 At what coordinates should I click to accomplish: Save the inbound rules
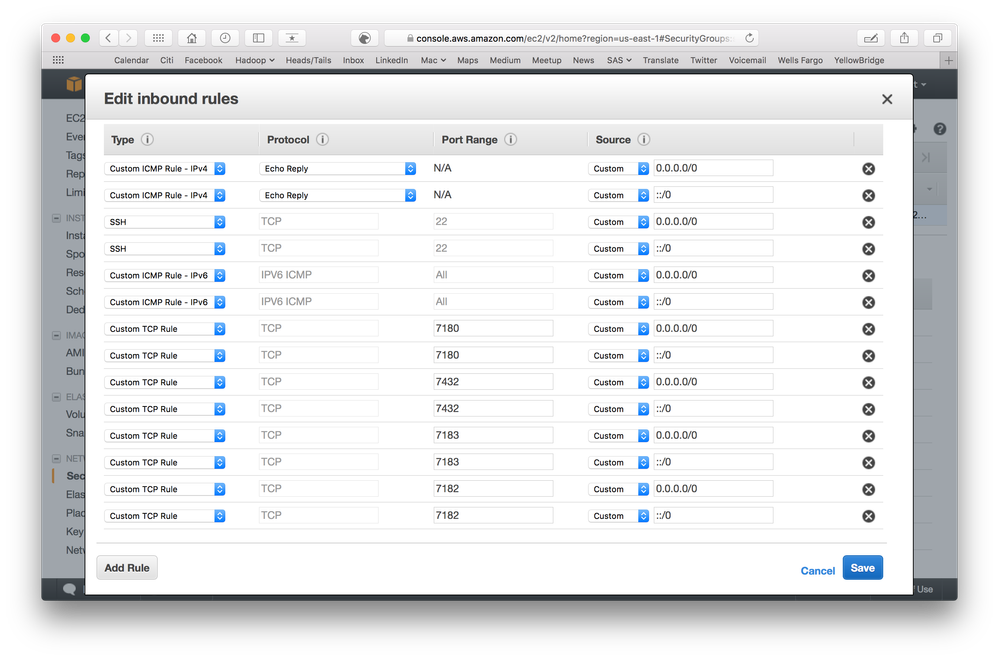(862, 567)
